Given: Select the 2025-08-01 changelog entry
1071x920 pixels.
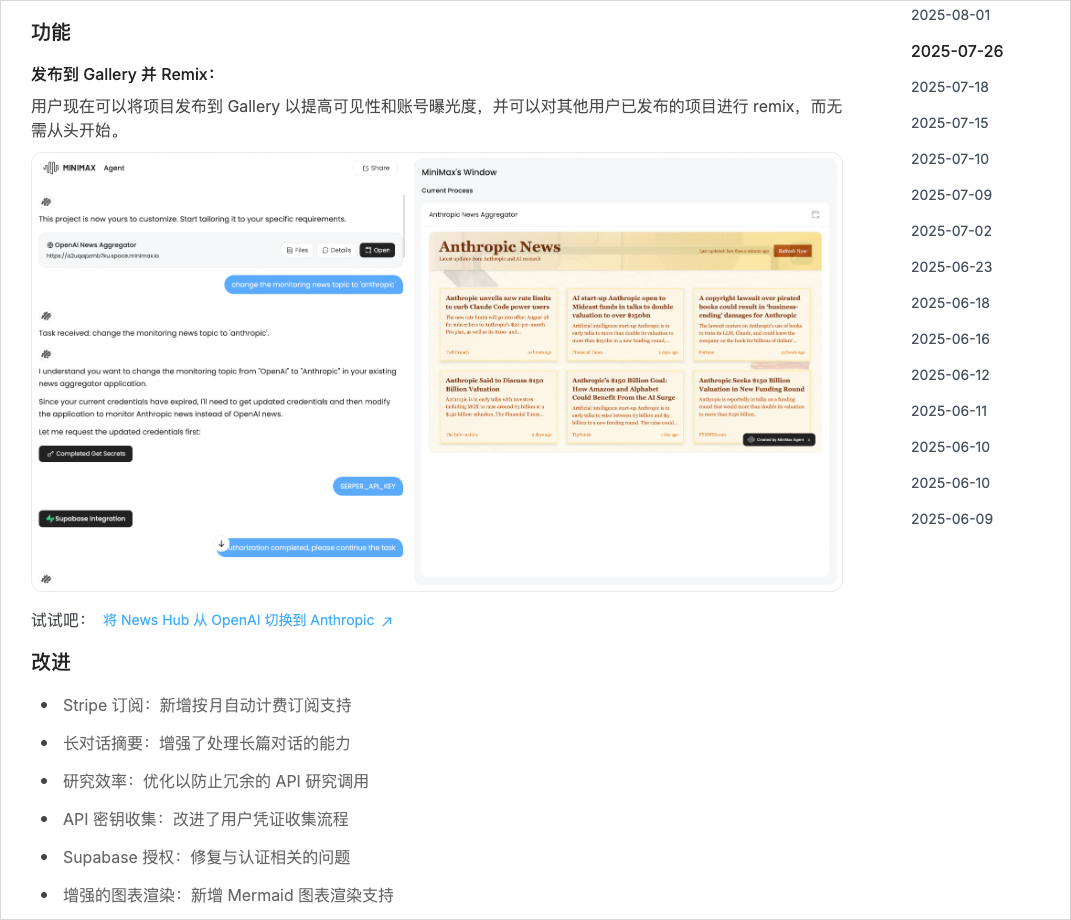Looking at the screenshot, I should [949, 15].
